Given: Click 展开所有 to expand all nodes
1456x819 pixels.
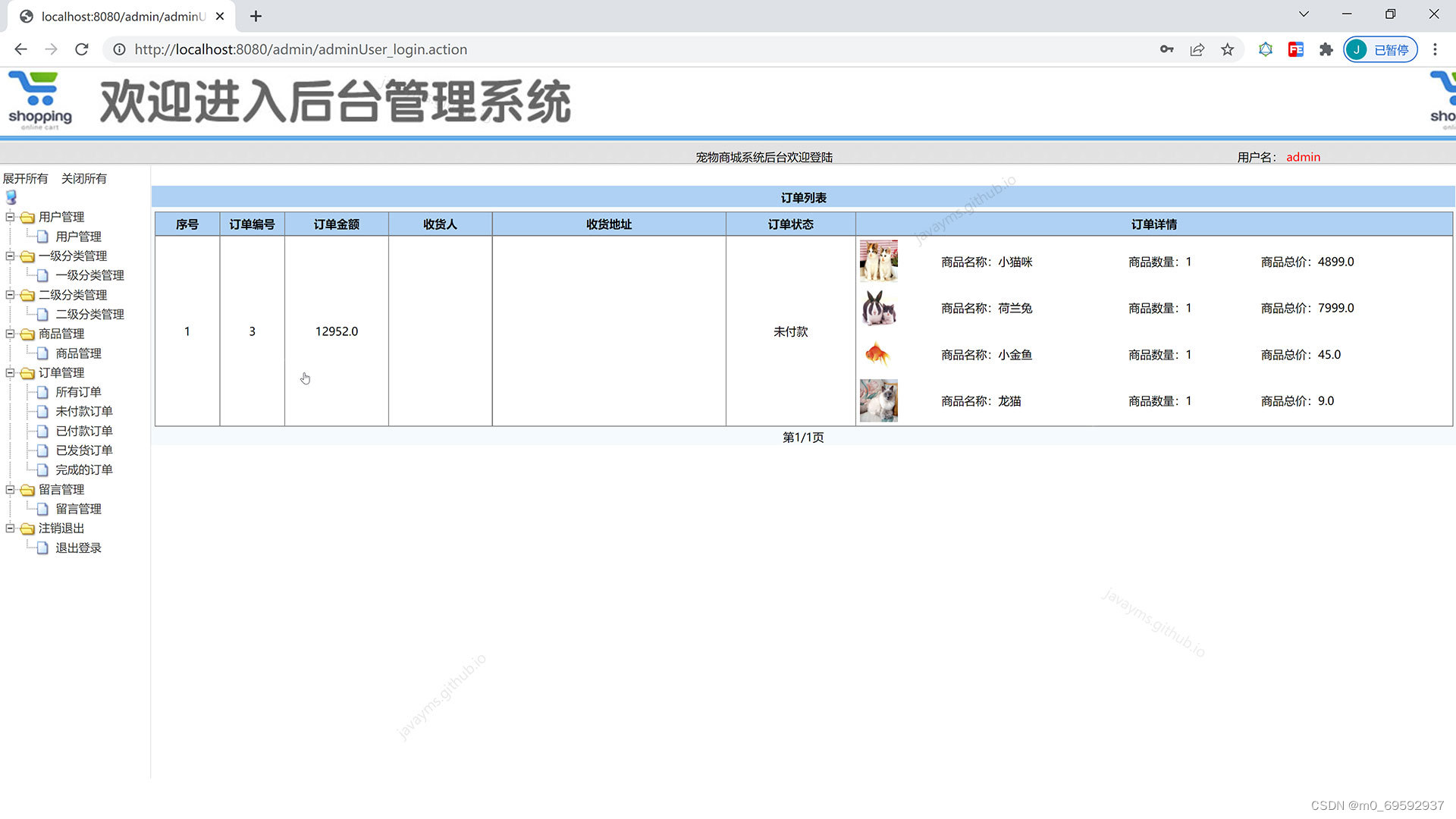Looking at the screenshot, I should 25,178.
